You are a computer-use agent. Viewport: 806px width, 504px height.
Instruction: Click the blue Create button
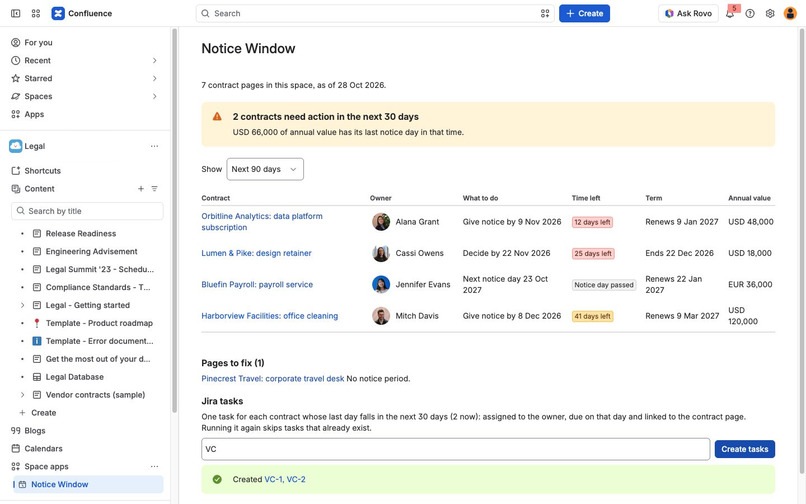[x=584, y=13]
